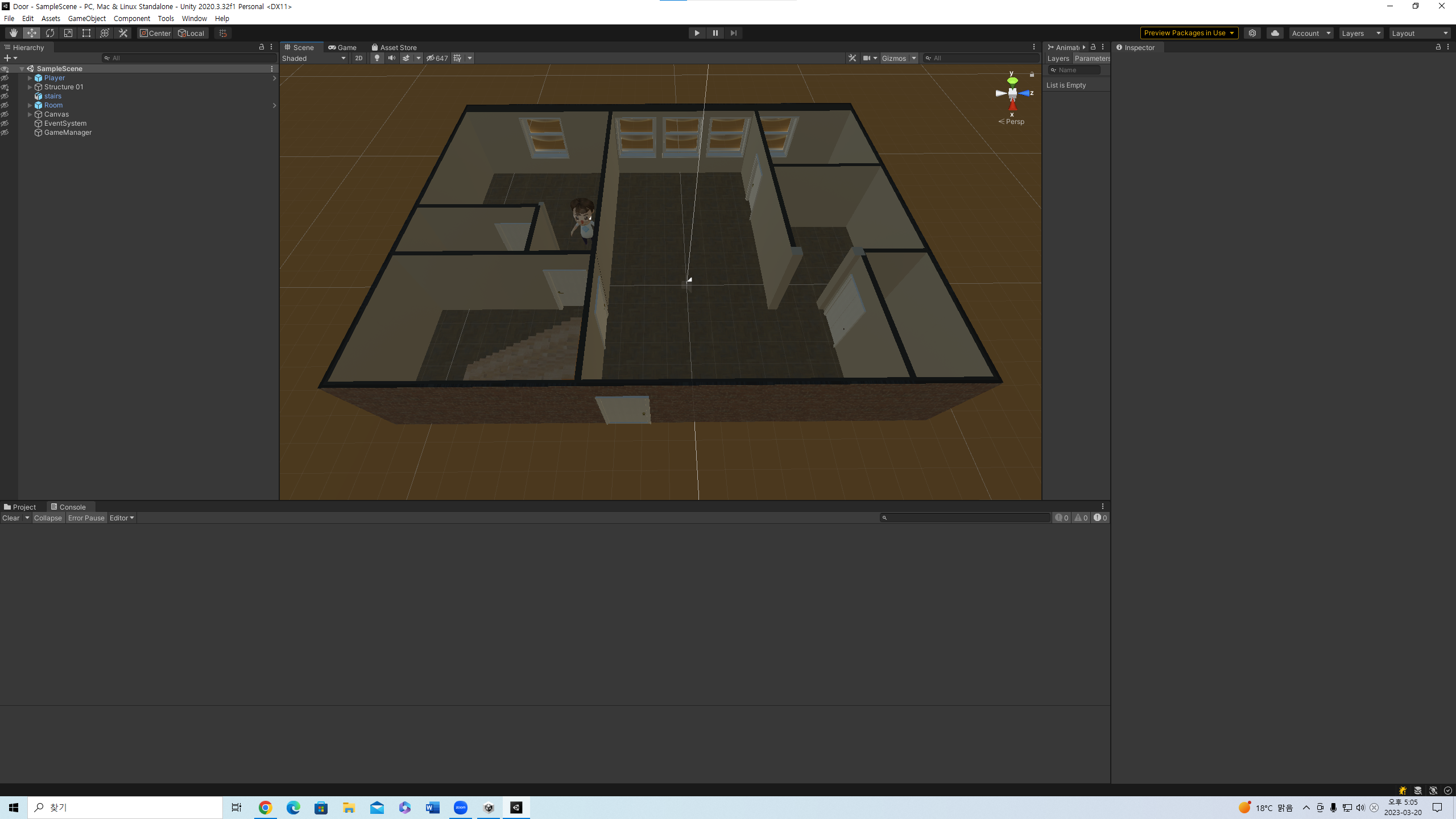Open Editor dropdown in Console
Screen dimensions: 1456x819
point(122,518)
